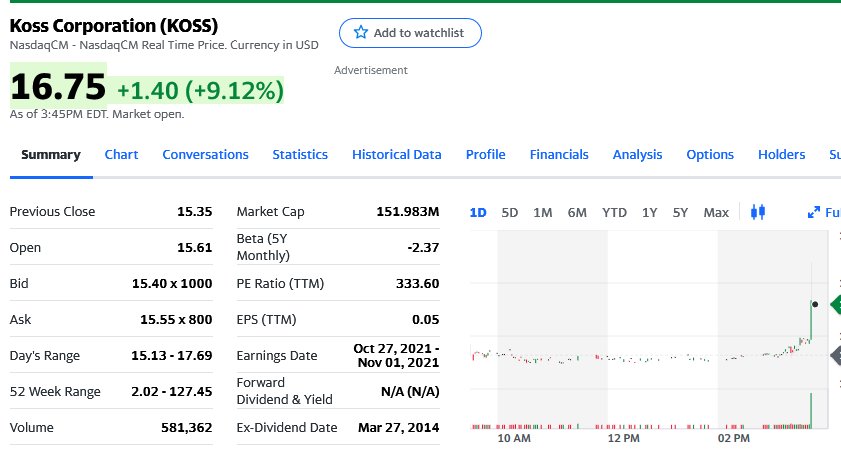Click the 52 Week Range value 2.02 - 127.45
841x450 pixels.
[172, 391]
